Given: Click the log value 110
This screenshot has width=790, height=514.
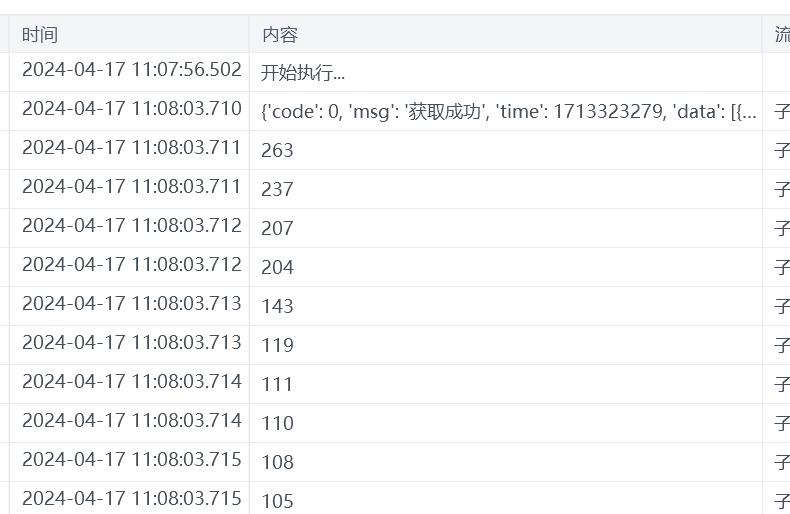Looking at the screenshot, I should click(x=277, y=423).
